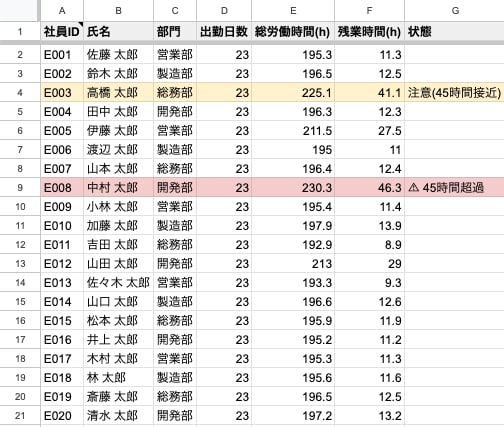Select cell 鈴木 太郎

point(118,73)
